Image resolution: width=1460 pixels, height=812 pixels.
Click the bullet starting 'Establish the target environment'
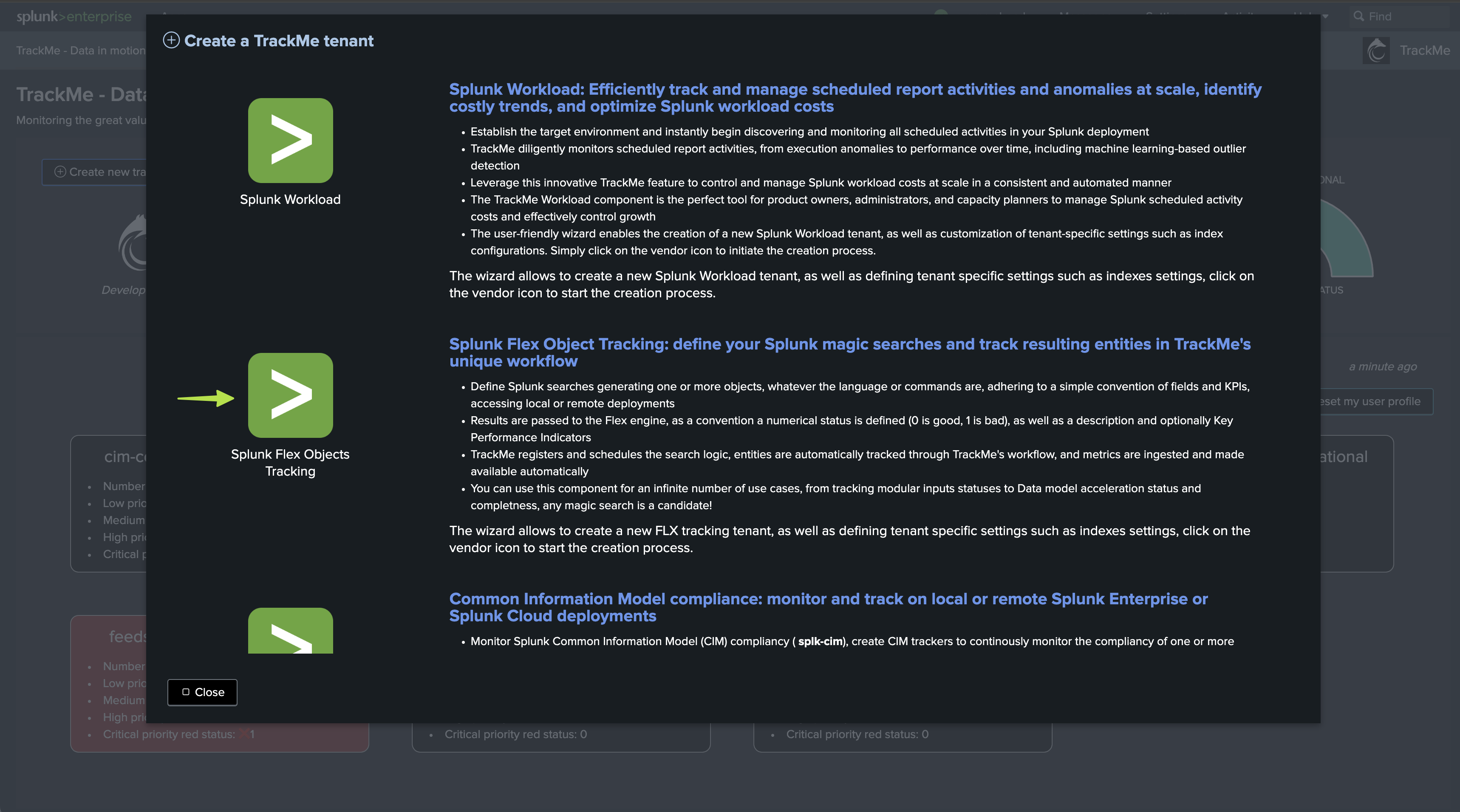809,132
